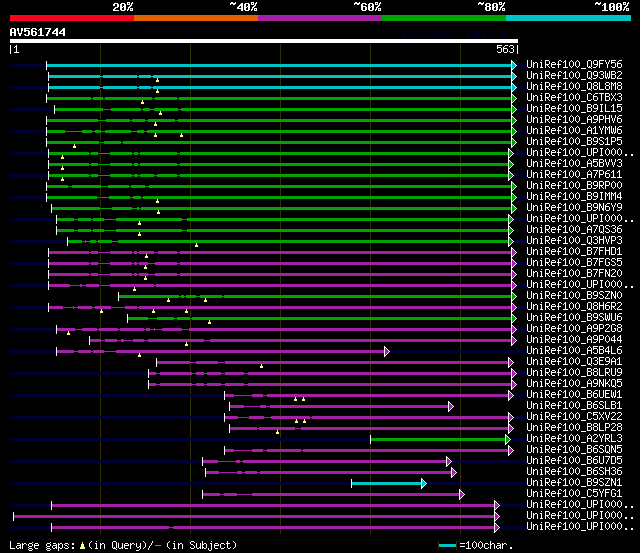
Task: Click the red 20% identity legend segment
Action: 72,18
